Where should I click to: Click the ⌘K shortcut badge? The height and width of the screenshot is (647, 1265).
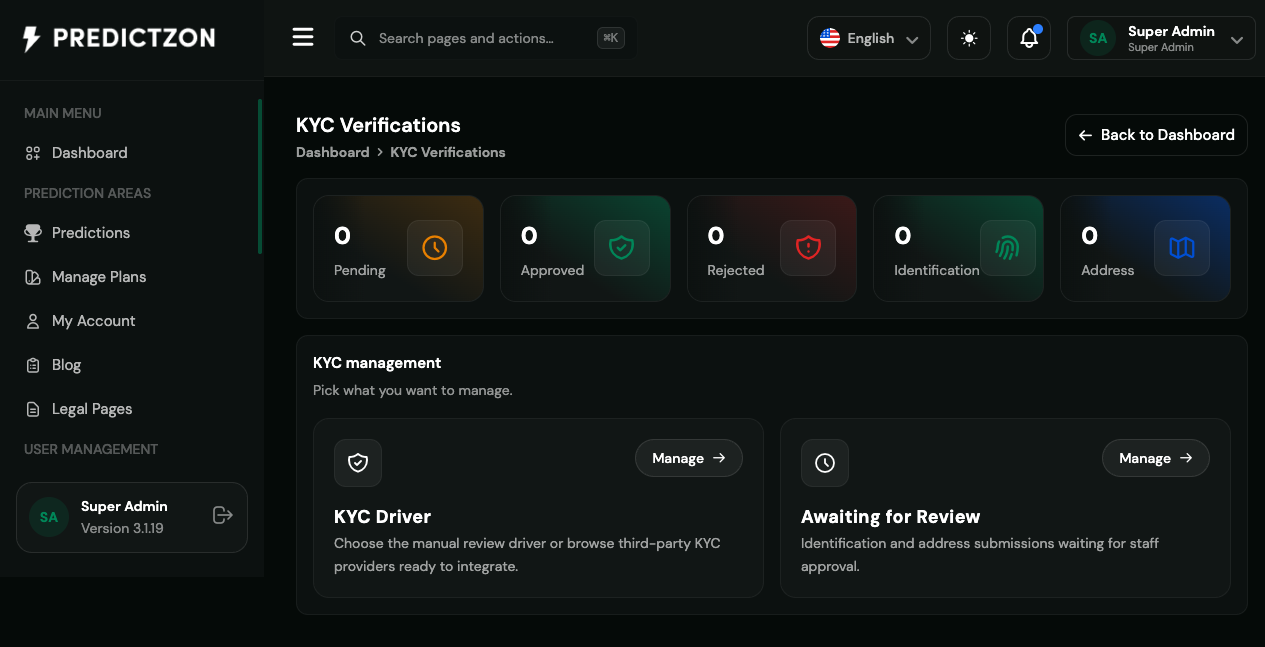611,38
